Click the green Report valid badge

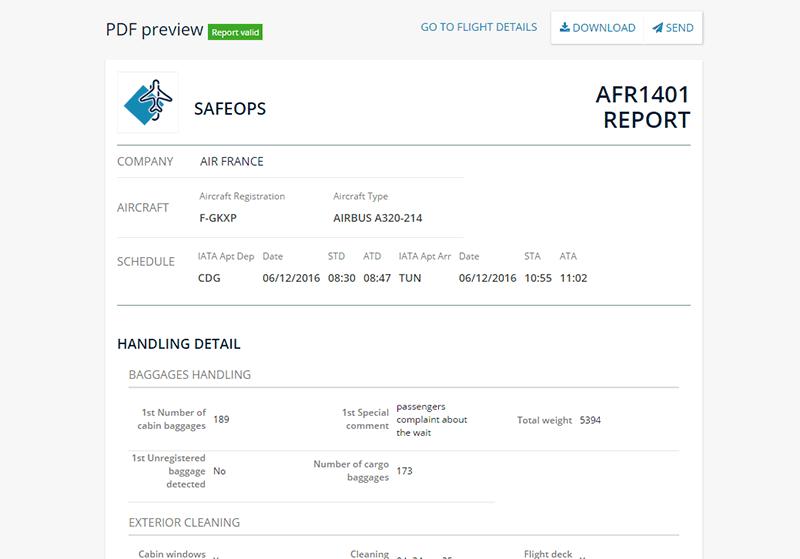(235, 32)
